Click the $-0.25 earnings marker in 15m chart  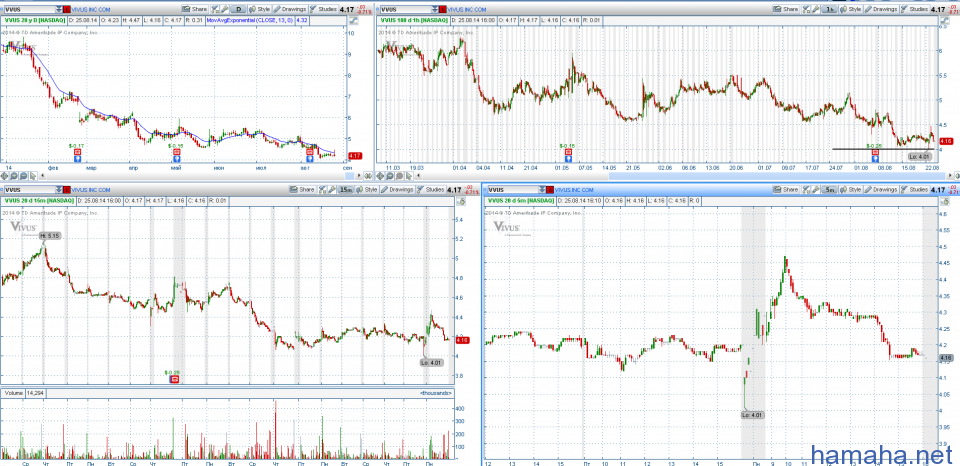tap(174, 379)
